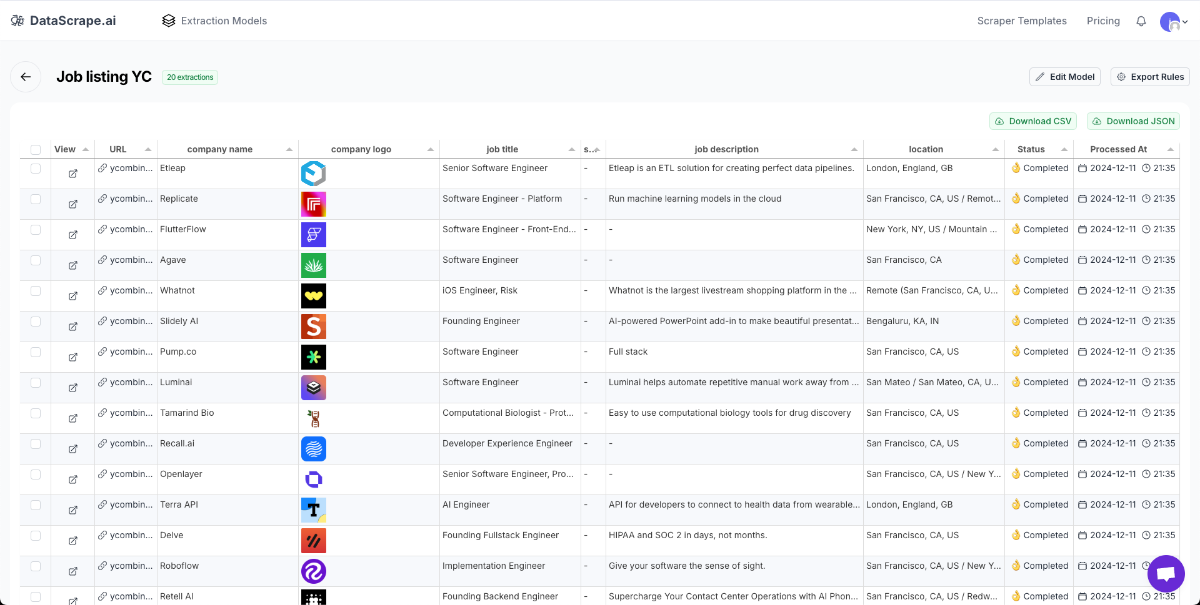
Task: Open the ycombinator URL link for Etleap
Action: [x=125, y=168]
